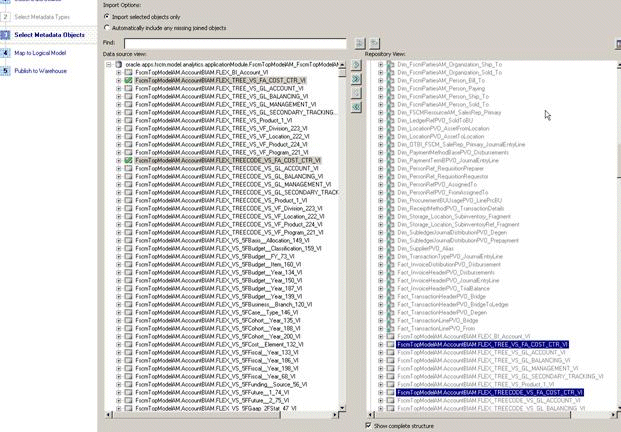Expand Dim_FscmPartiesAM_Person_Paying in repository view
The height and width of the screenshot is (432, 621).
(x=381, y=88)
